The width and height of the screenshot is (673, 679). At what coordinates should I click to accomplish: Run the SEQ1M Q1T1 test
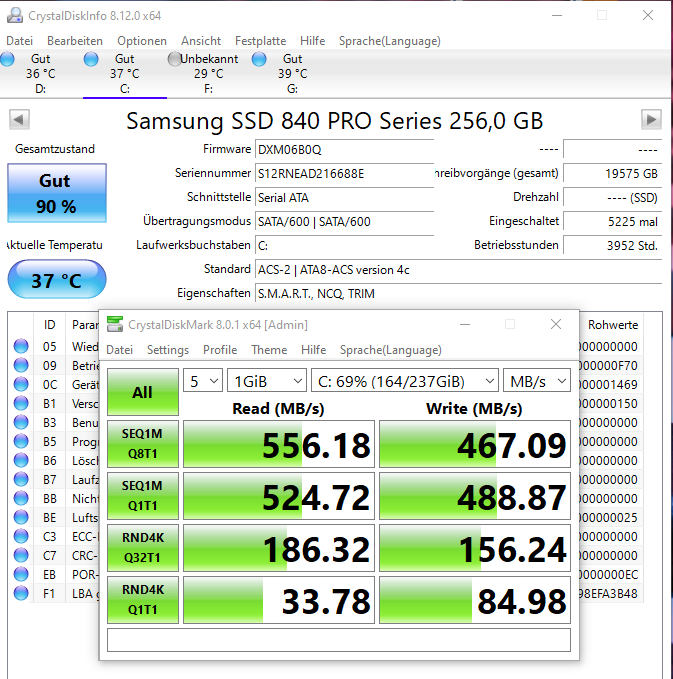[142, 496]
